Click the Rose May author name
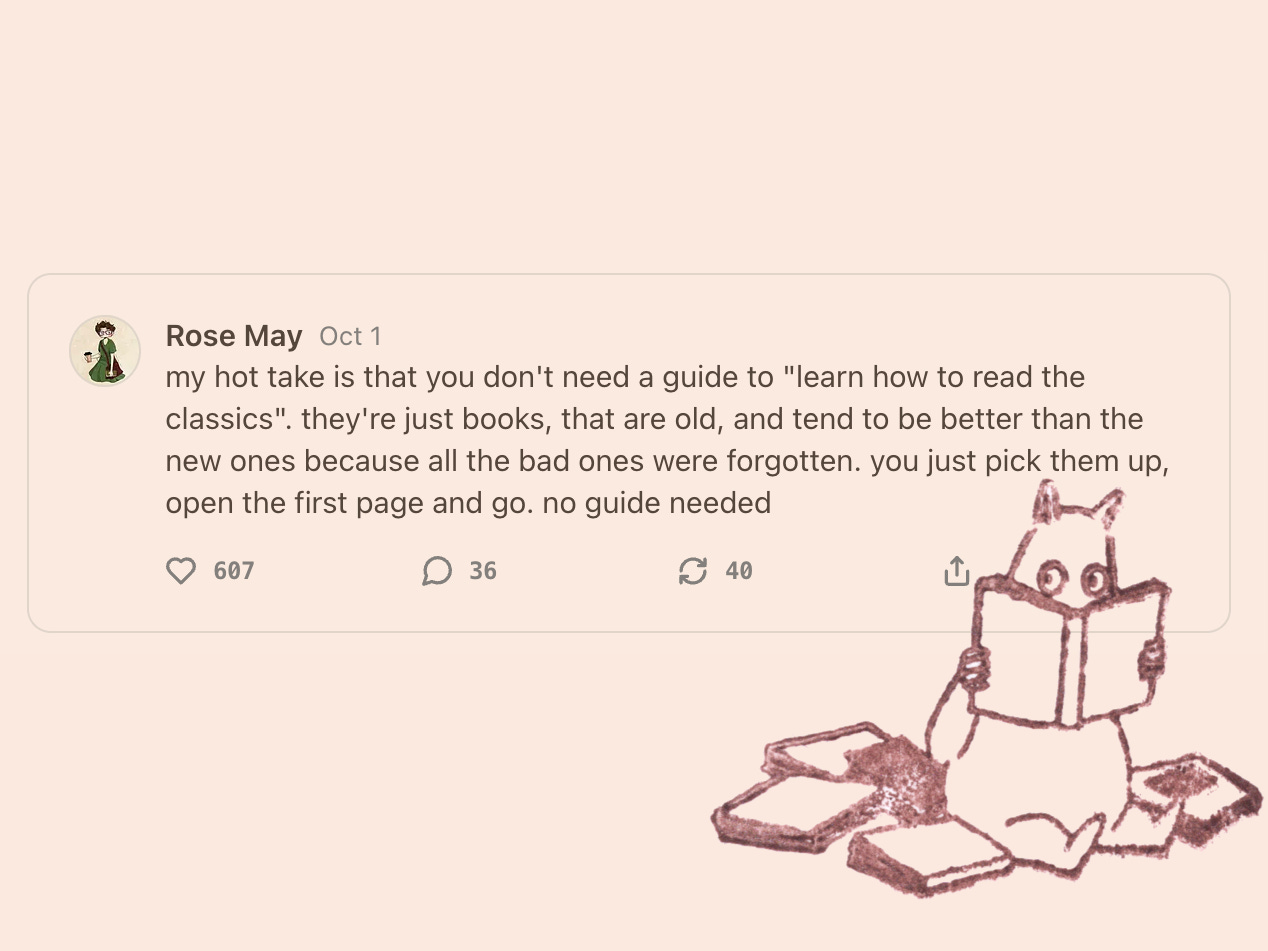 point(234,336)
